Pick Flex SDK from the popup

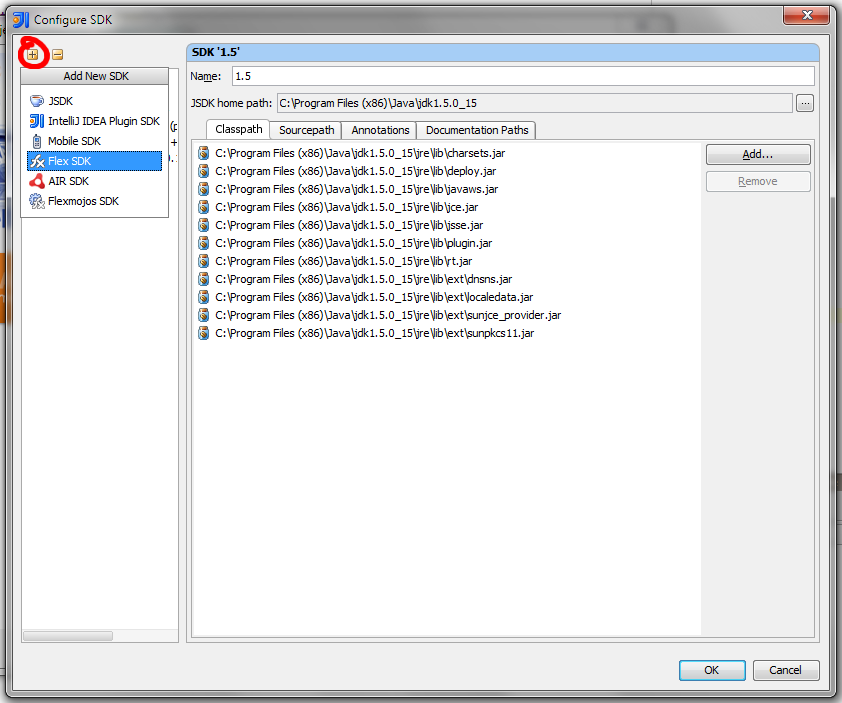[95, 161]
